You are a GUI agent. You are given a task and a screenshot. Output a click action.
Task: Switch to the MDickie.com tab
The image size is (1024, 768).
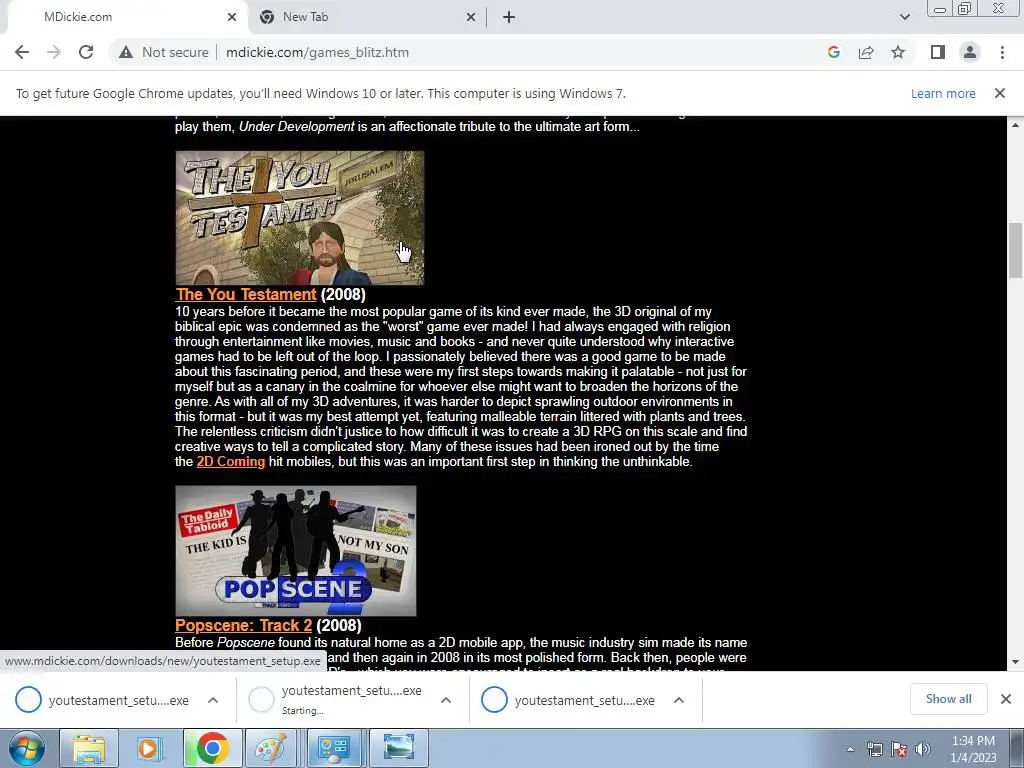pyautogui.click(x=124, y=17)
